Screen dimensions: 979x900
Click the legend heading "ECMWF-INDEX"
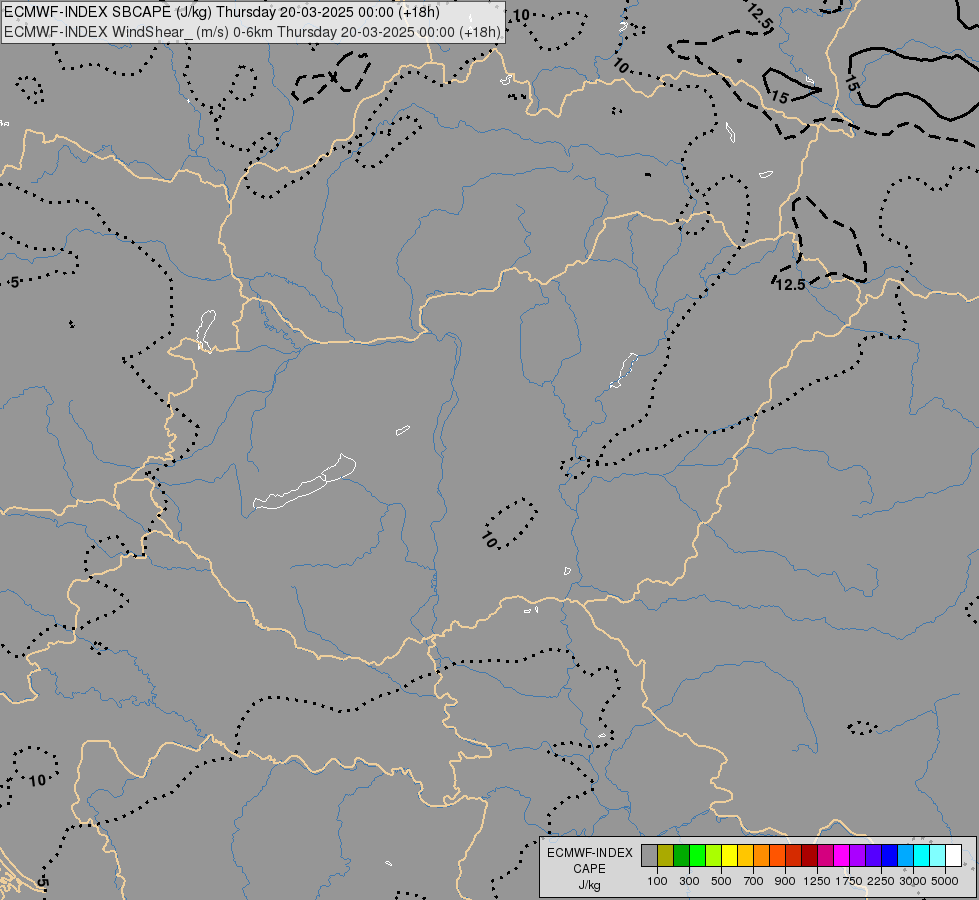click(x=589, y=853)
